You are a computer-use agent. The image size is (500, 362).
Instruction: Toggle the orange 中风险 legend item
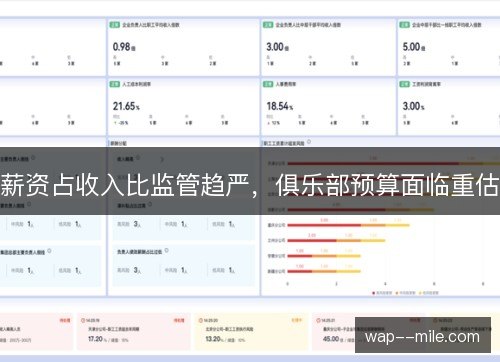[405, 293]
